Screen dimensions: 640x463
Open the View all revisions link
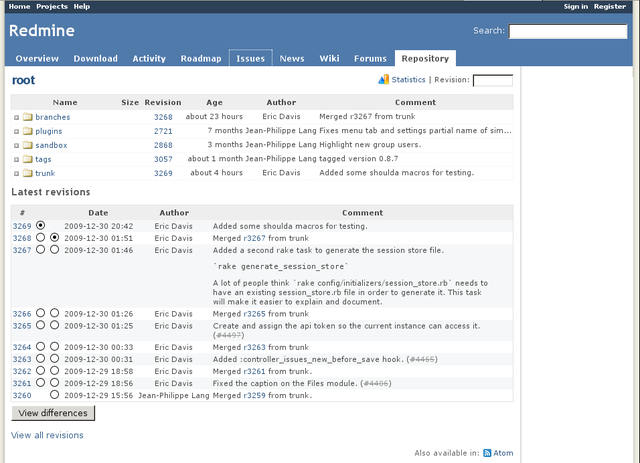47,435
